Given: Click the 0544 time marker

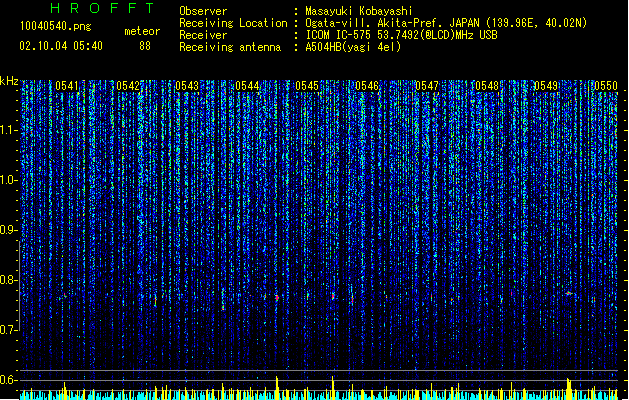Looking at the screenshot, I should coord(247,86).
